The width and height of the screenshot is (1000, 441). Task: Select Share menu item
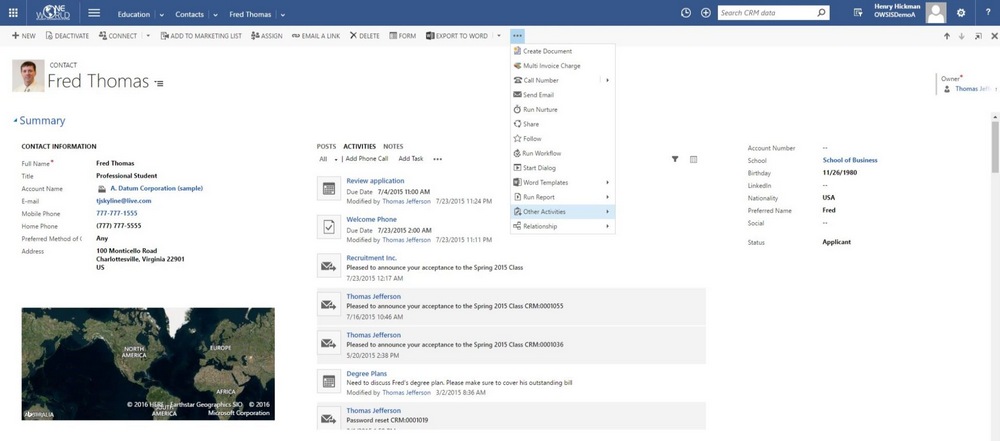point(562,124)
